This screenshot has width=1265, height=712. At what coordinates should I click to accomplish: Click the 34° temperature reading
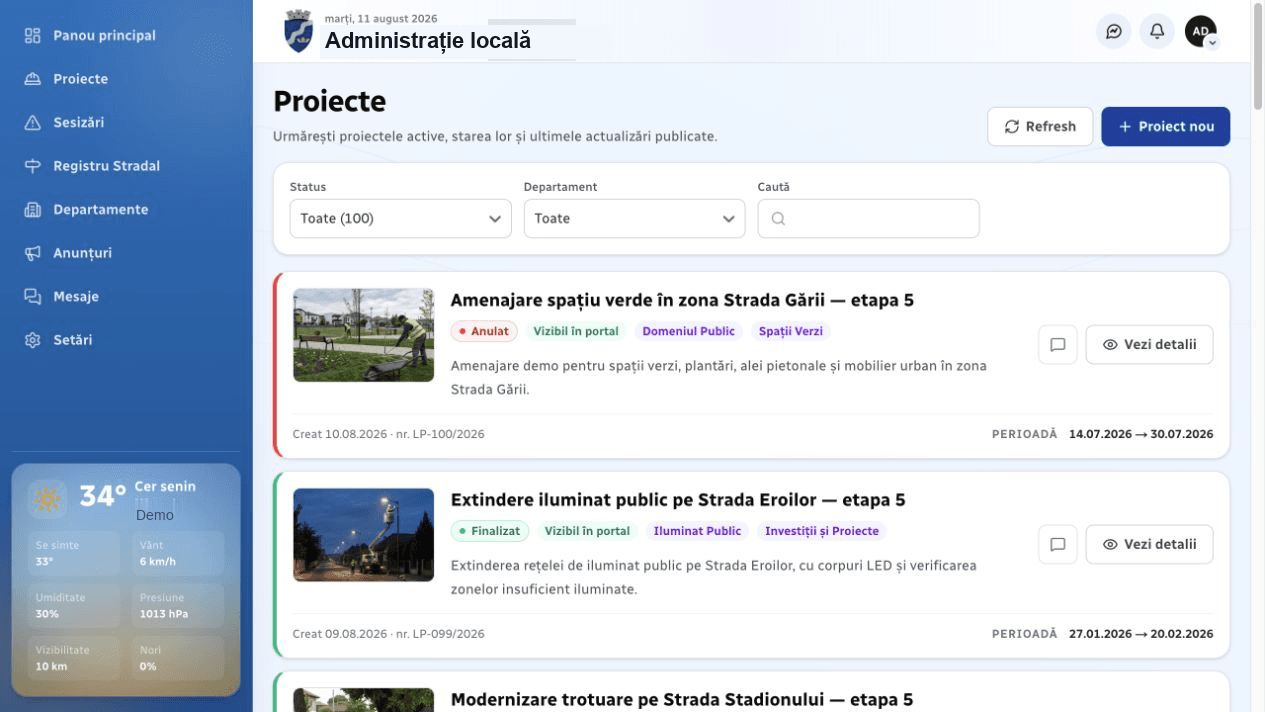point(103,496)
